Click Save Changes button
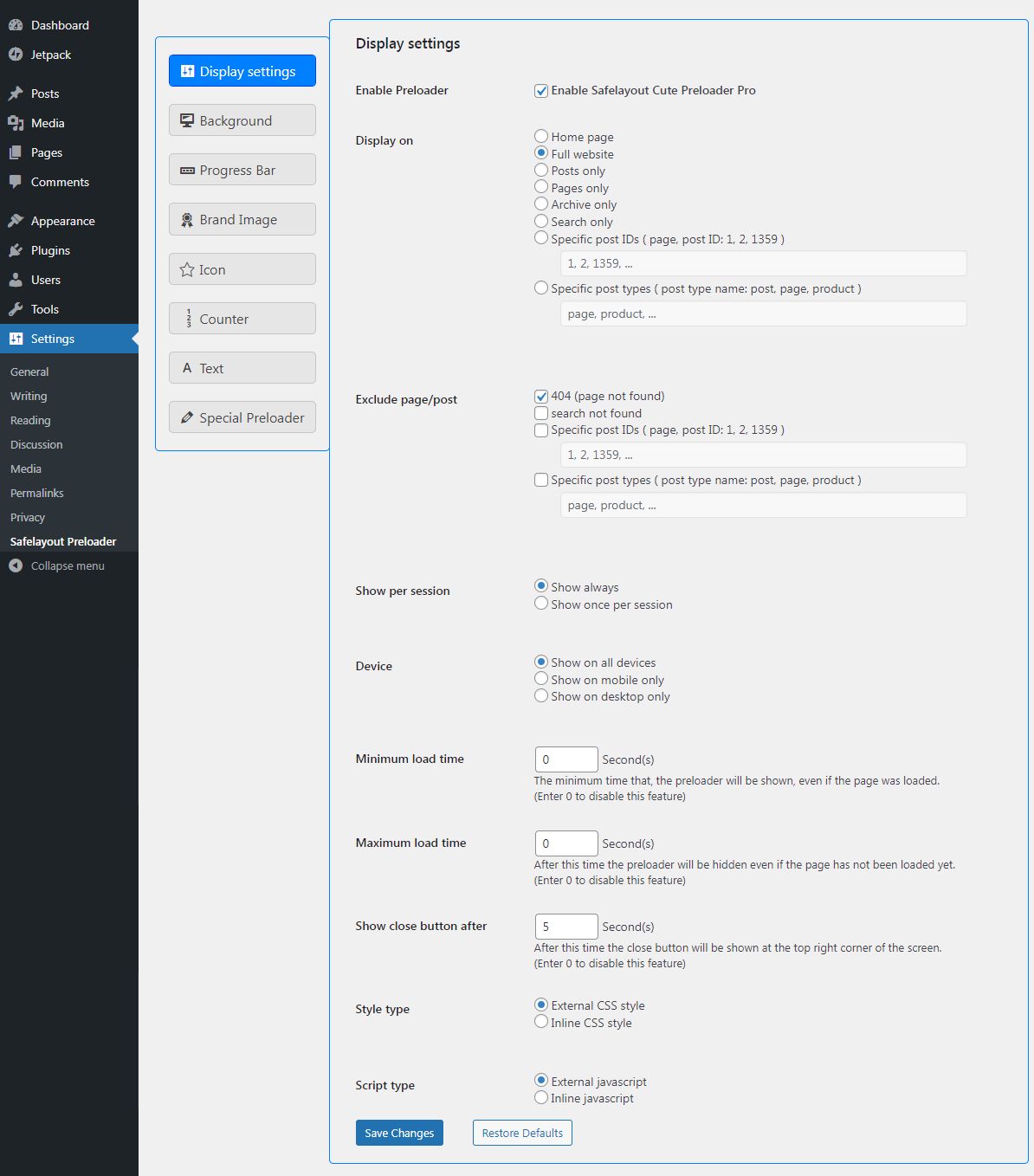Image resolution: width=1034 pixels, height=1176 pixels. pyautogui.click(x=399, y=1133)
